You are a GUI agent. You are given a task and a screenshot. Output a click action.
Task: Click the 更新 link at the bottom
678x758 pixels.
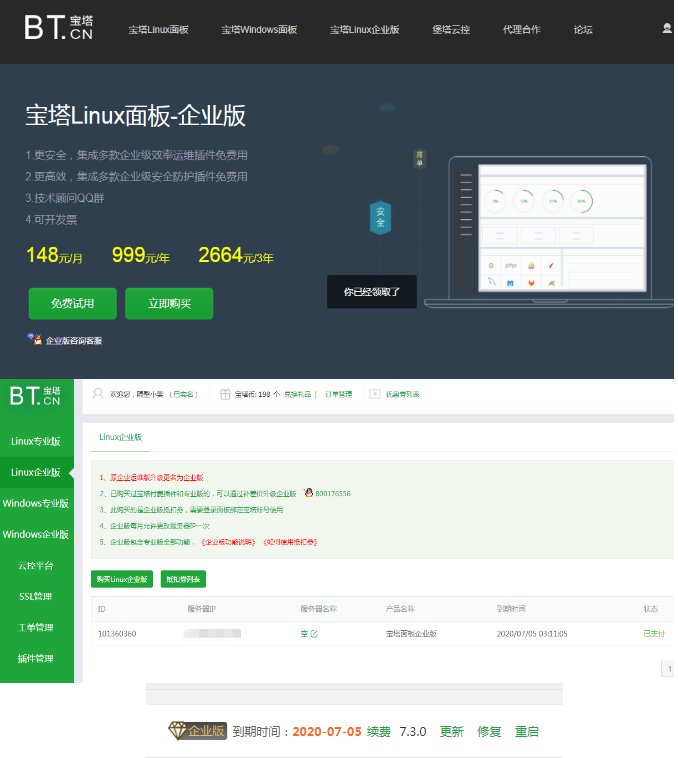click(451, 731)
